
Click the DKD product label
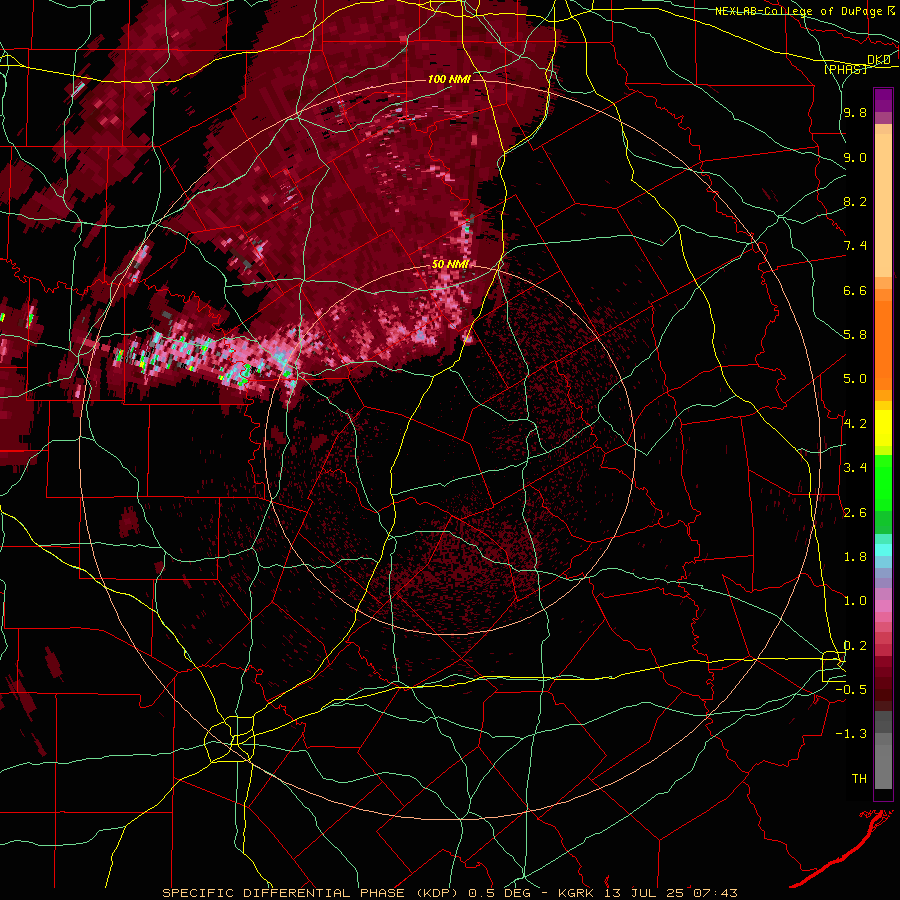[879, 60]
